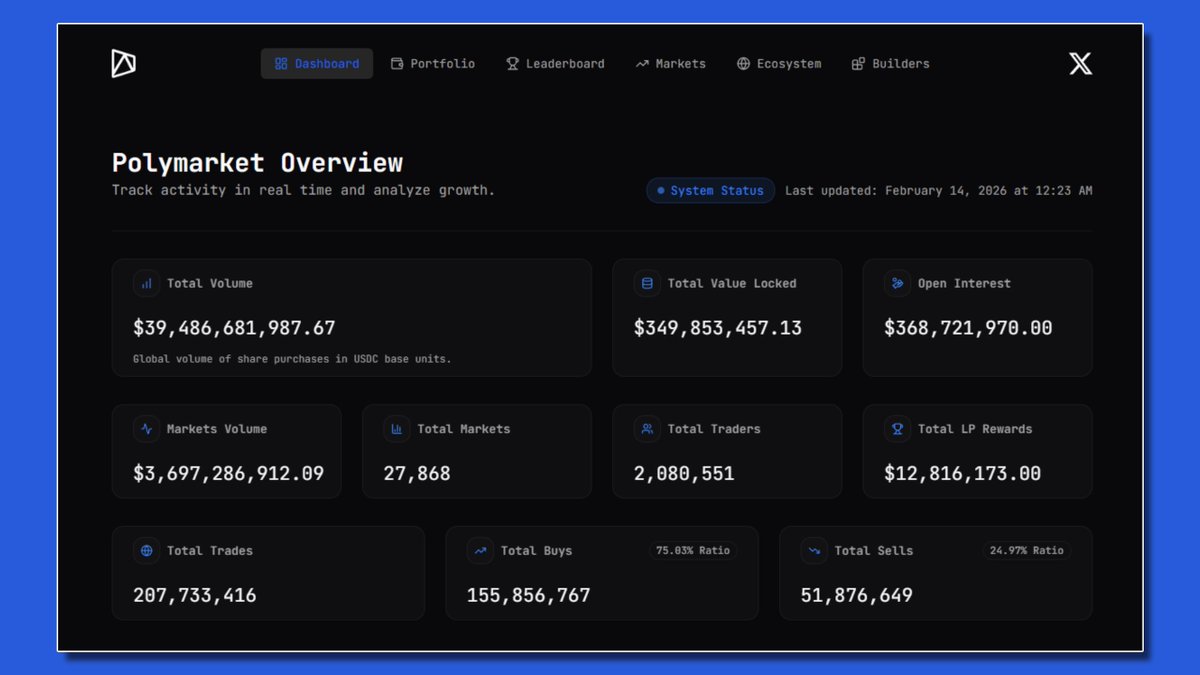Viewport: 1200px width, 675px height.
Task: Click the 155,856,767 total buys value
Action: pos(529,596)
